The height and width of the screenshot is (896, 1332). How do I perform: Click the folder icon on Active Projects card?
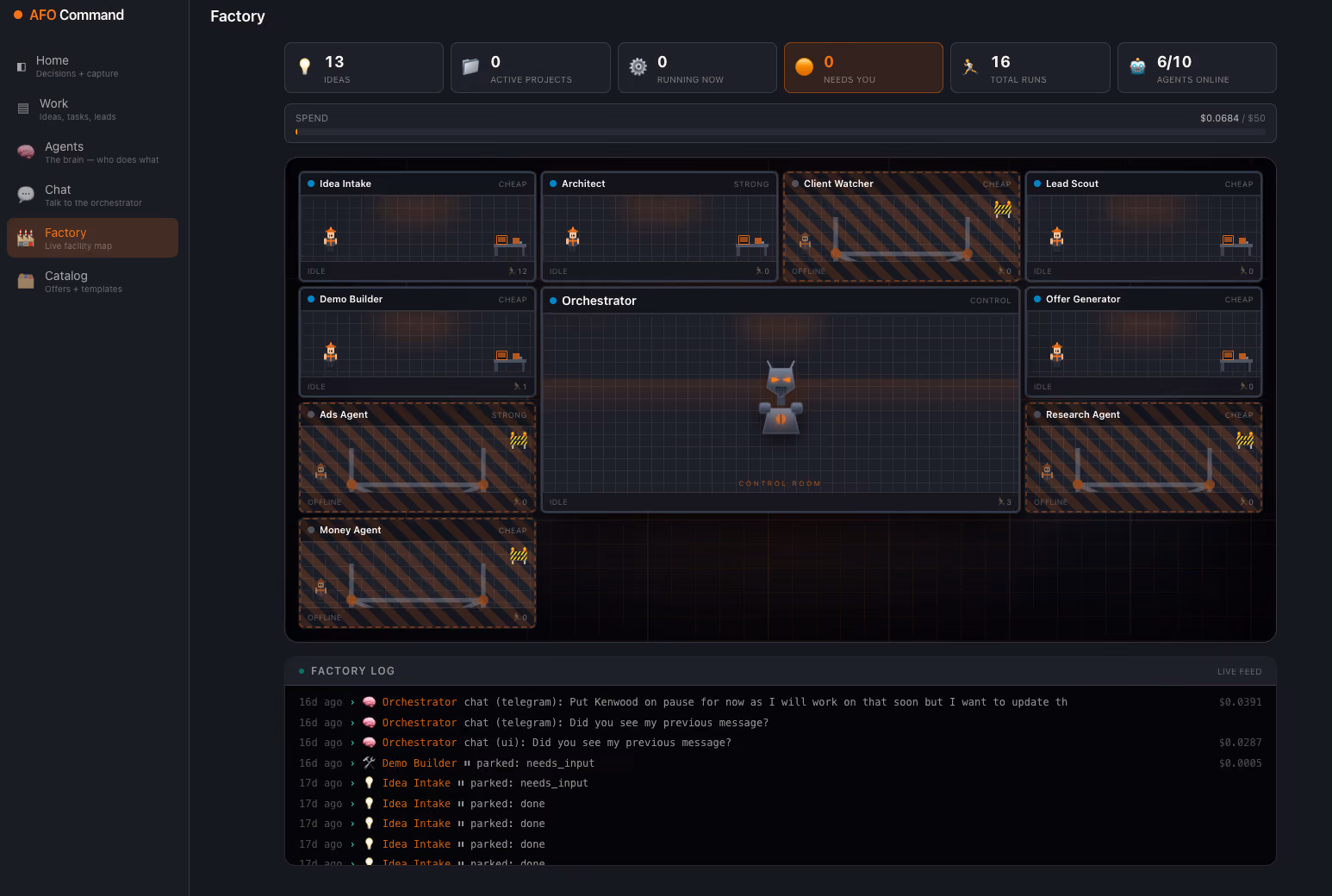[x=470, y=66]
